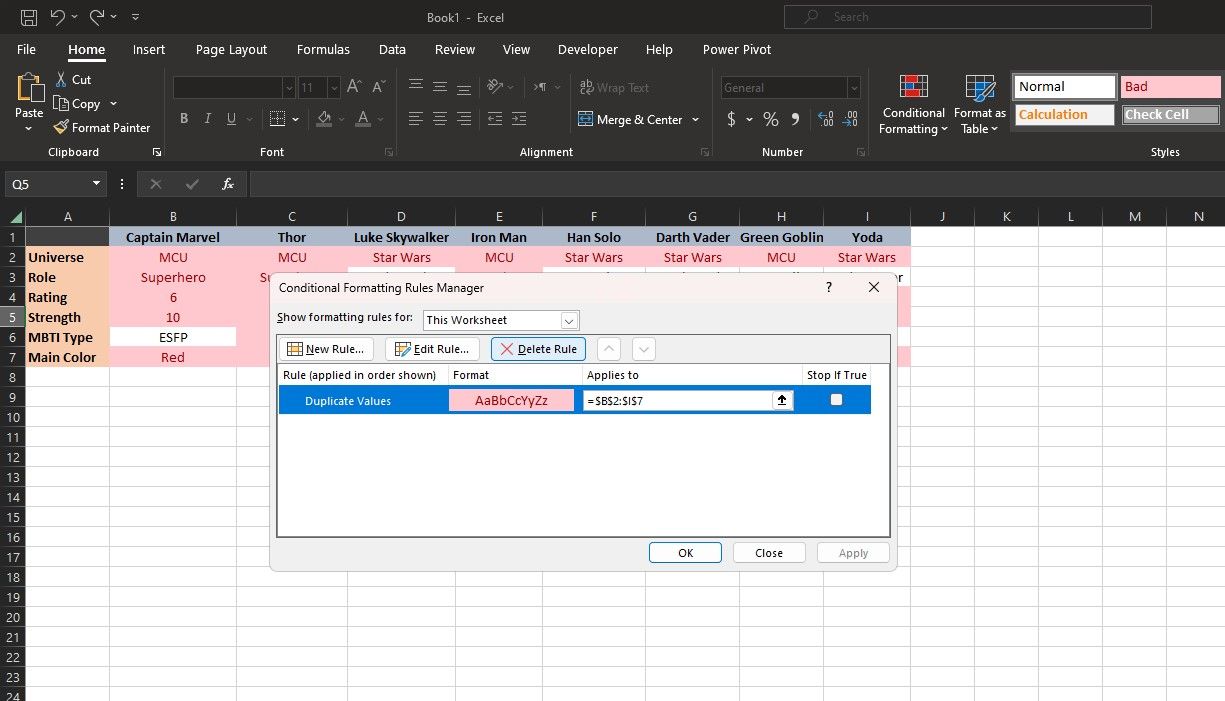Open the Border style dropdown

coord(295,118)
